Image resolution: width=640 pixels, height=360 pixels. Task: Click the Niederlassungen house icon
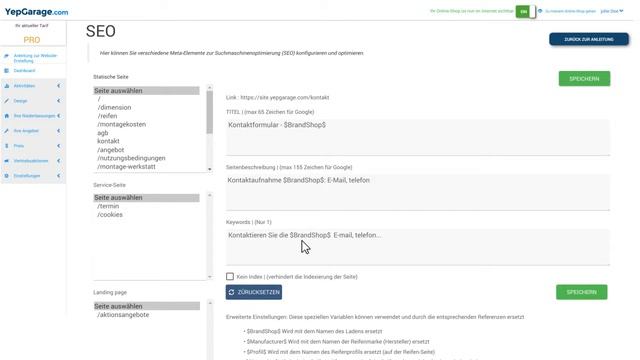tap(7, 116)
